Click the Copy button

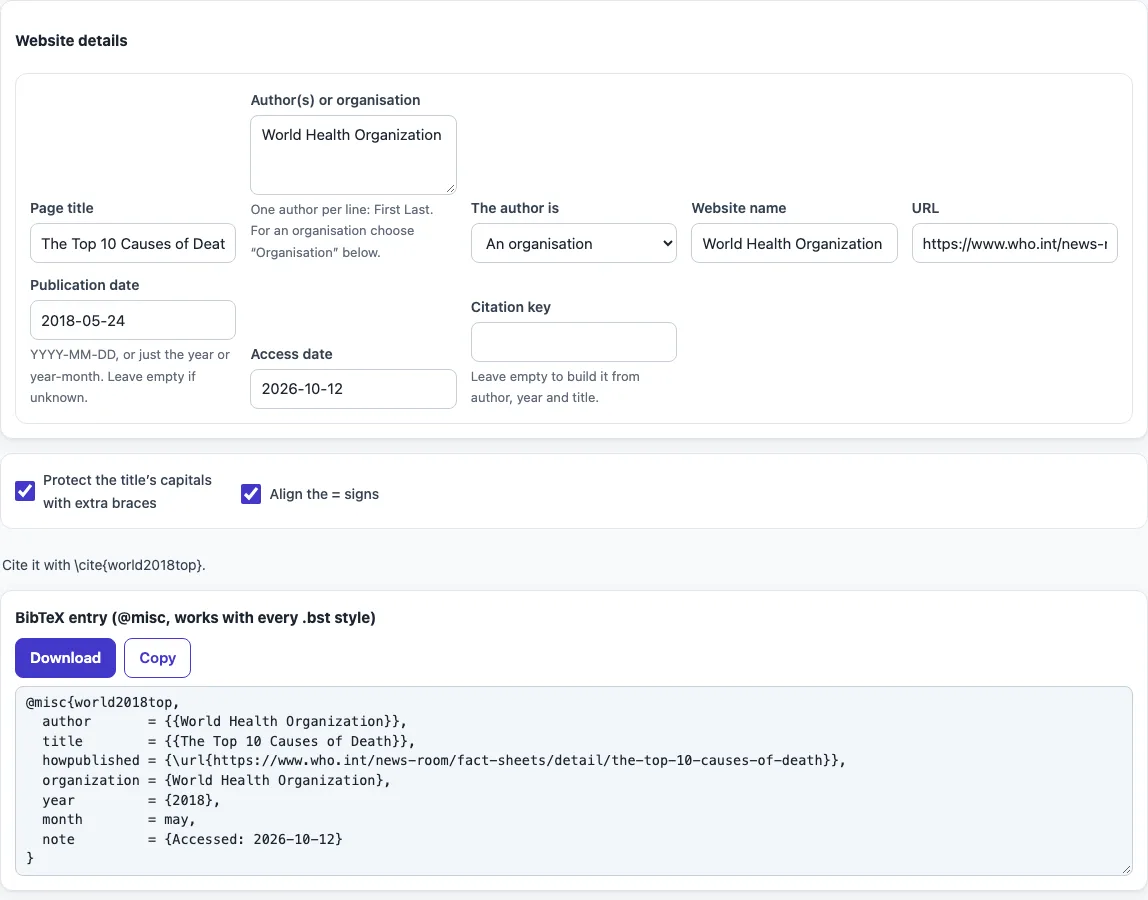157,658
